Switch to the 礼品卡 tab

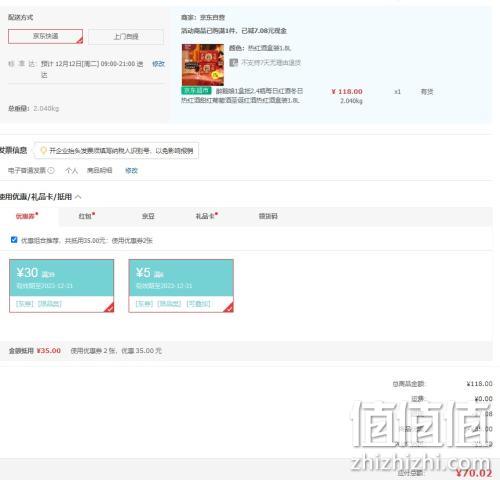coord(206,216)
